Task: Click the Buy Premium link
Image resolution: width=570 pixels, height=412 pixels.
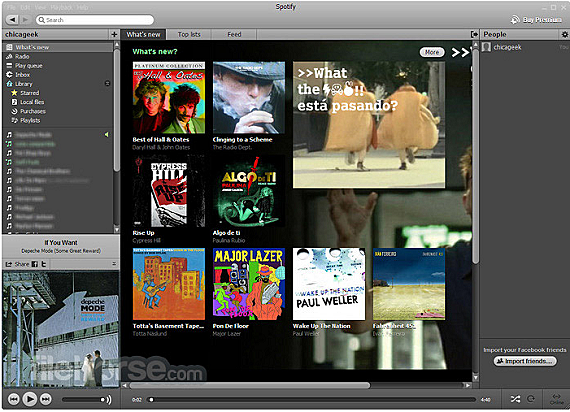Action: pyautogui.click(x=536, y=20)
